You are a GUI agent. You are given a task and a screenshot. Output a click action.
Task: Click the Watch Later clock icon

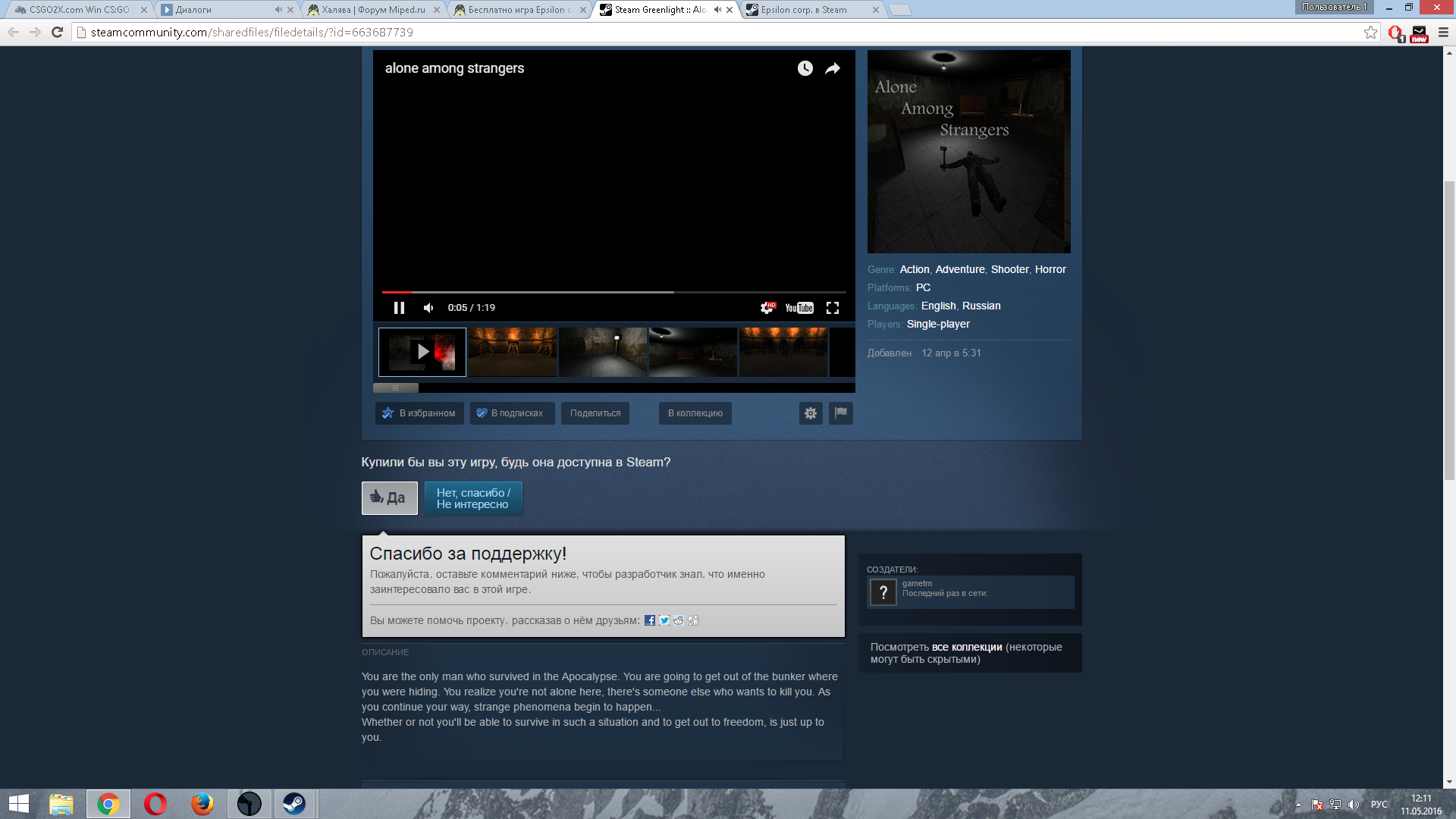pyautogui.click(x=805, y=68)
